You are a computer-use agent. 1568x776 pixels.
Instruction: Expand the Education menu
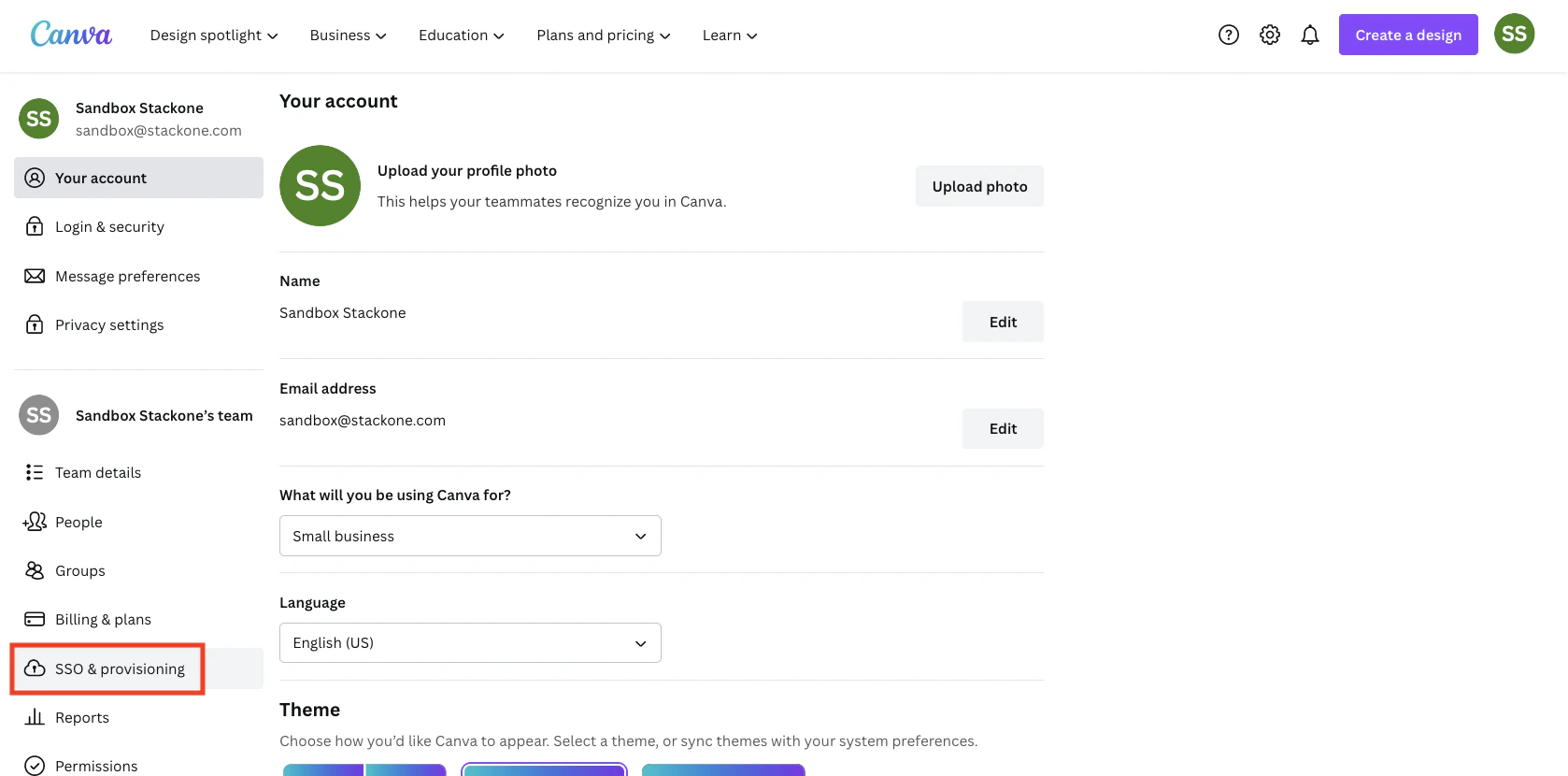click(x=462, y=36)
